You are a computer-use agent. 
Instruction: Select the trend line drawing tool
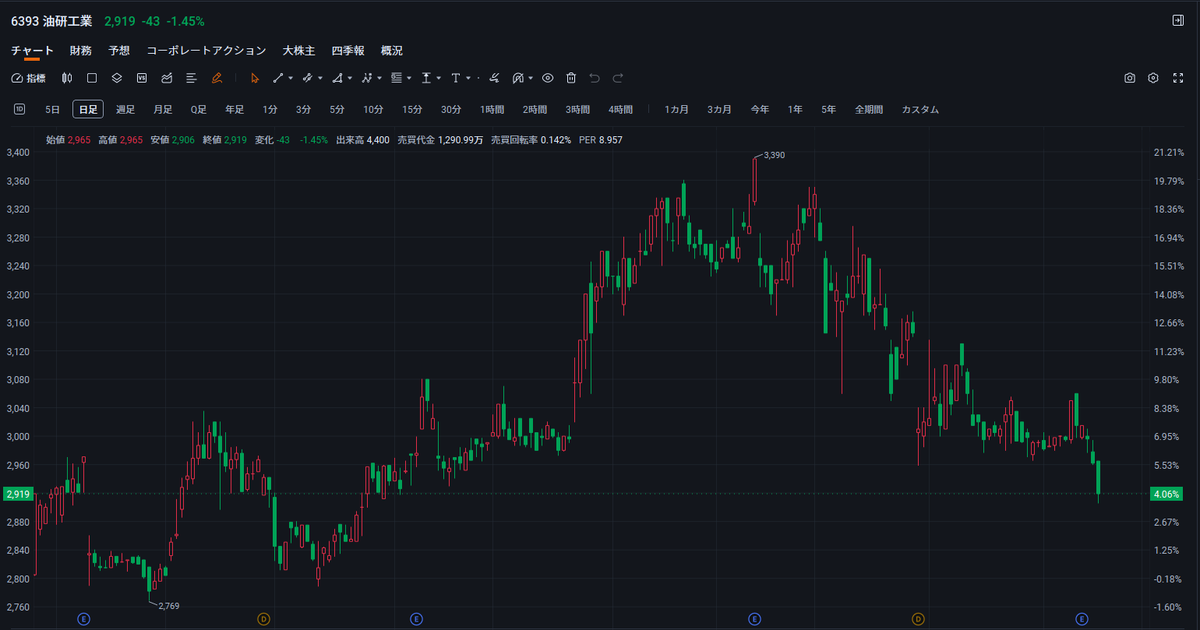(x=278, y=78)
